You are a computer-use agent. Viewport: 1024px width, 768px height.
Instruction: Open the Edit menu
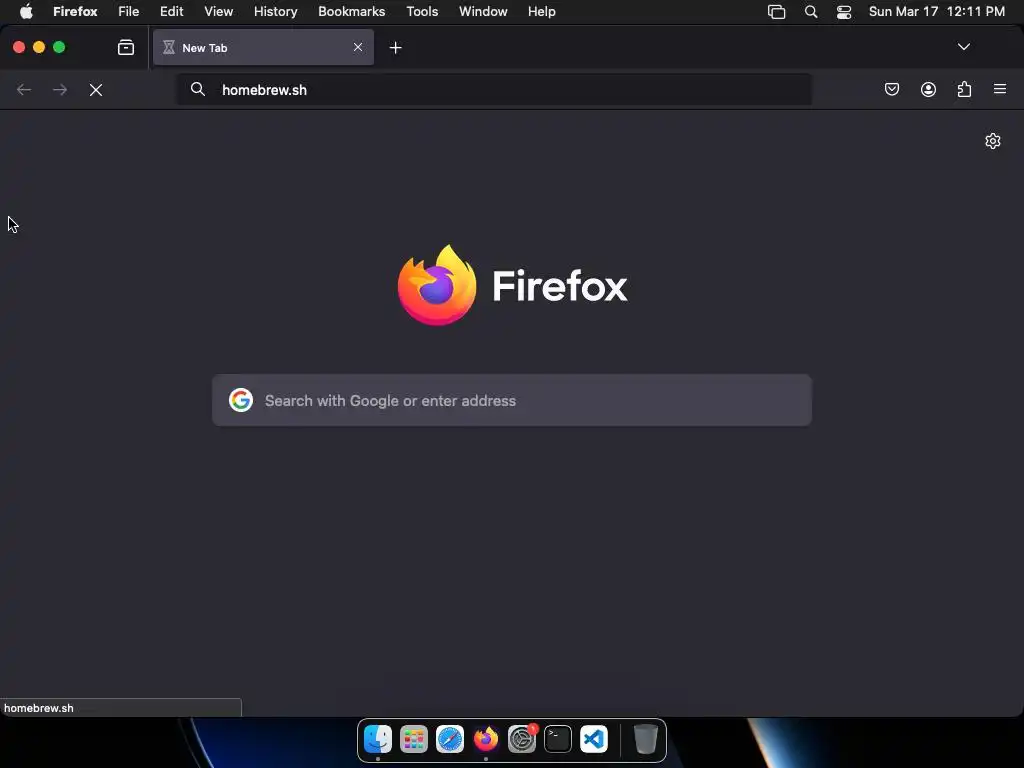tap(172, 12)
